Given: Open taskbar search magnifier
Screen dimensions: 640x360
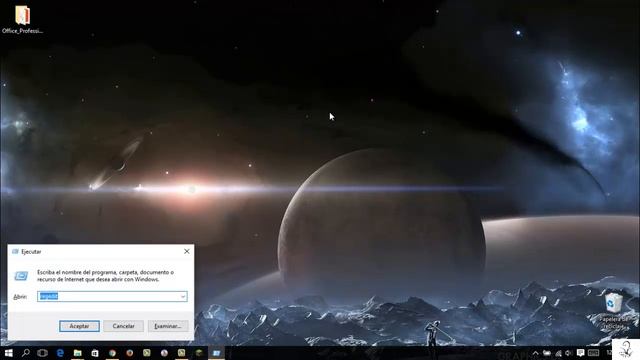Looking at the screenshot, I should click(x=25, y=353).
